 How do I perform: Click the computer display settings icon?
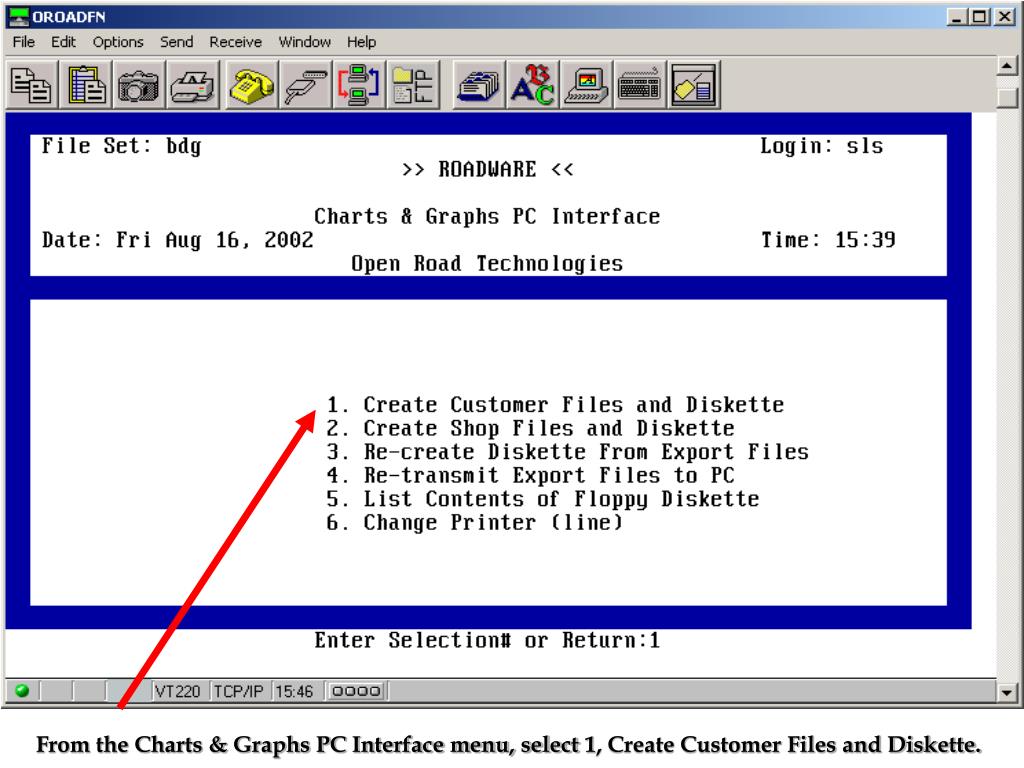(586, 85)
